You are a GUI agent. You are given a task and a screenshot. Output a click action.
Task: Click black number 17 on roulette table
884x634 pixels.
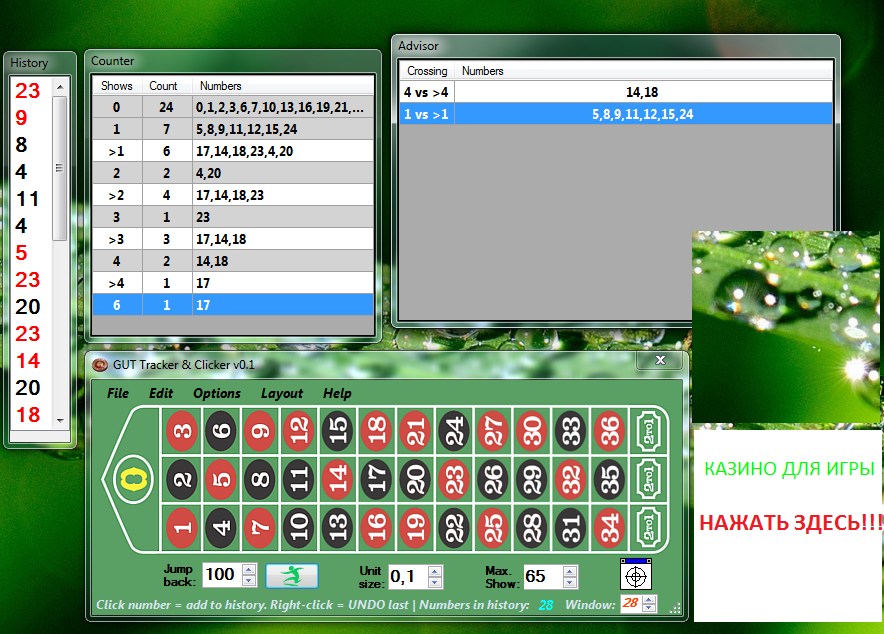point(377,480)
